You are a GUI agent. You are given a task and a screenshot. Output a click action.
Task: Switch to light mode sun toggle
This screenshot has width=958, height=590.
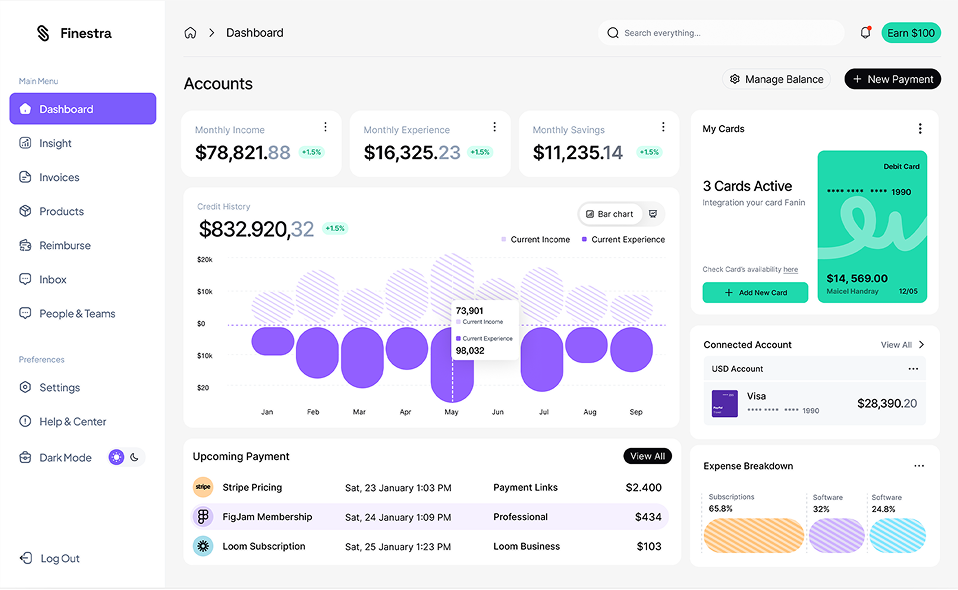tap(116, 457)
